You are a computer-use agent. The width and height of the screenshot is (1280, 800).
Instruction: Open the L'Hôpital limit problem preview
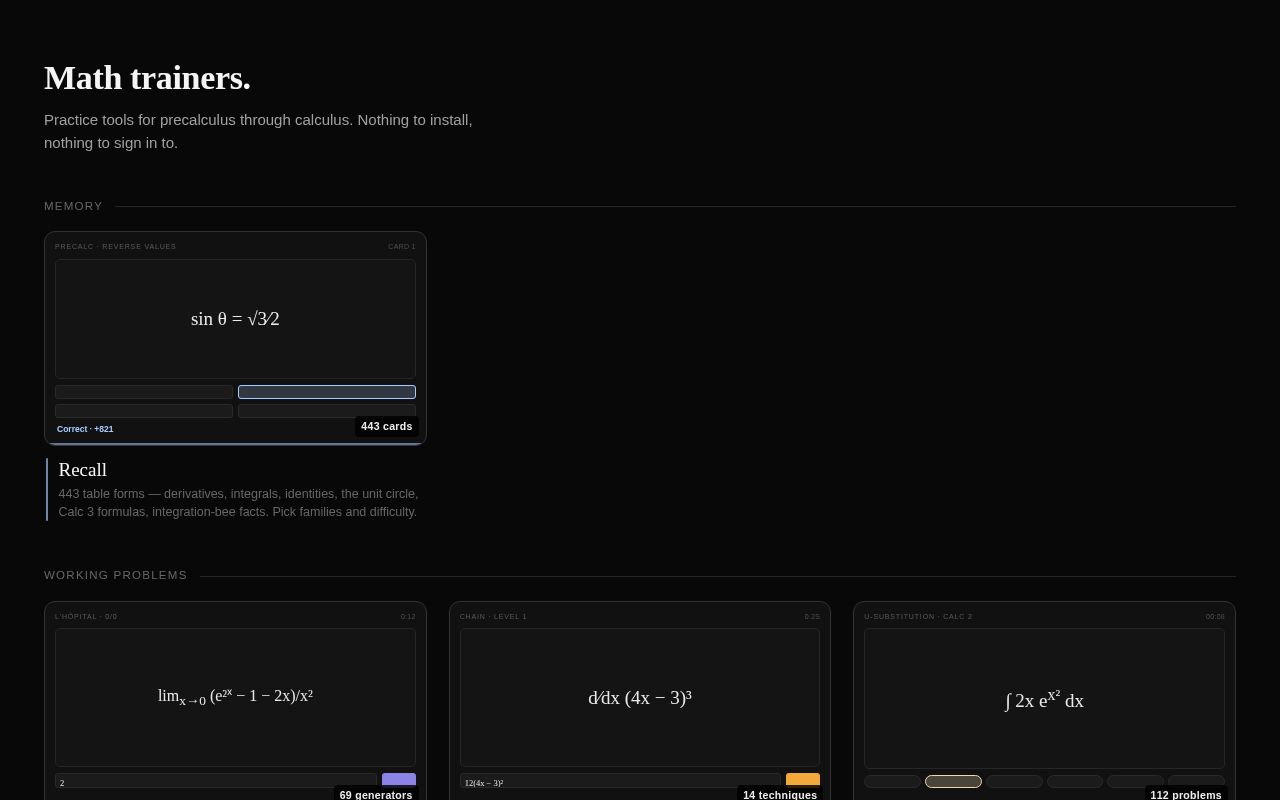tap(235, 697)
